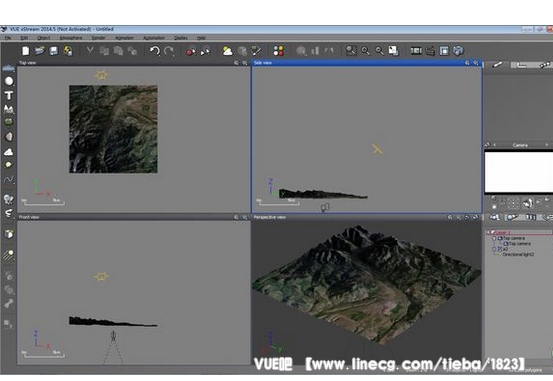553x381 pixels.
Task: Select the terrain mountain tool
Action: (9, 109)
